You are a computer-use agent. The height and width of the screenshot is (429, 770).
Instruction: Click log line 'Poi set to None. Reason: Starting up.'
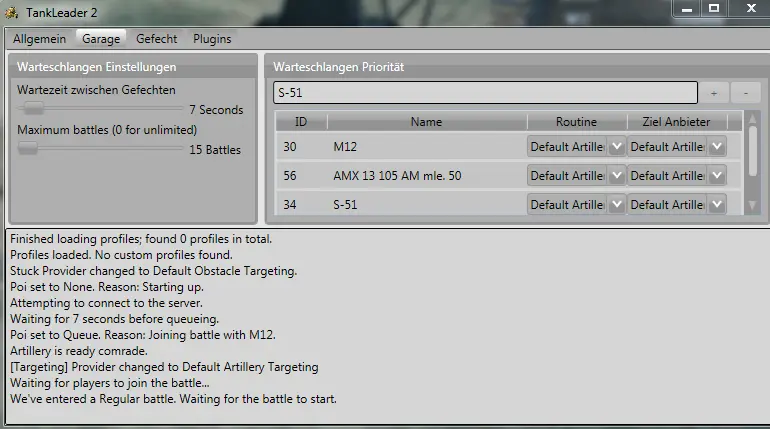(107, 287)
